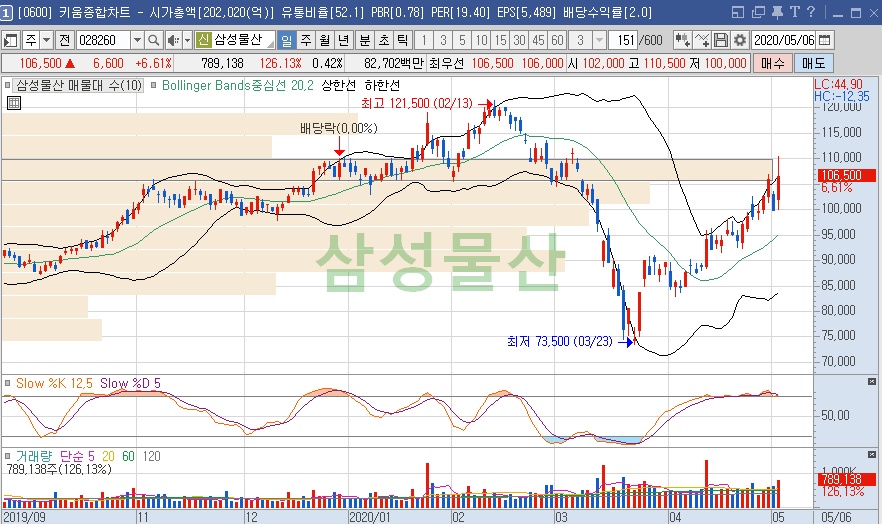Click the 매도 sell button
The image size is (882, 524).
tap(813, 63)
